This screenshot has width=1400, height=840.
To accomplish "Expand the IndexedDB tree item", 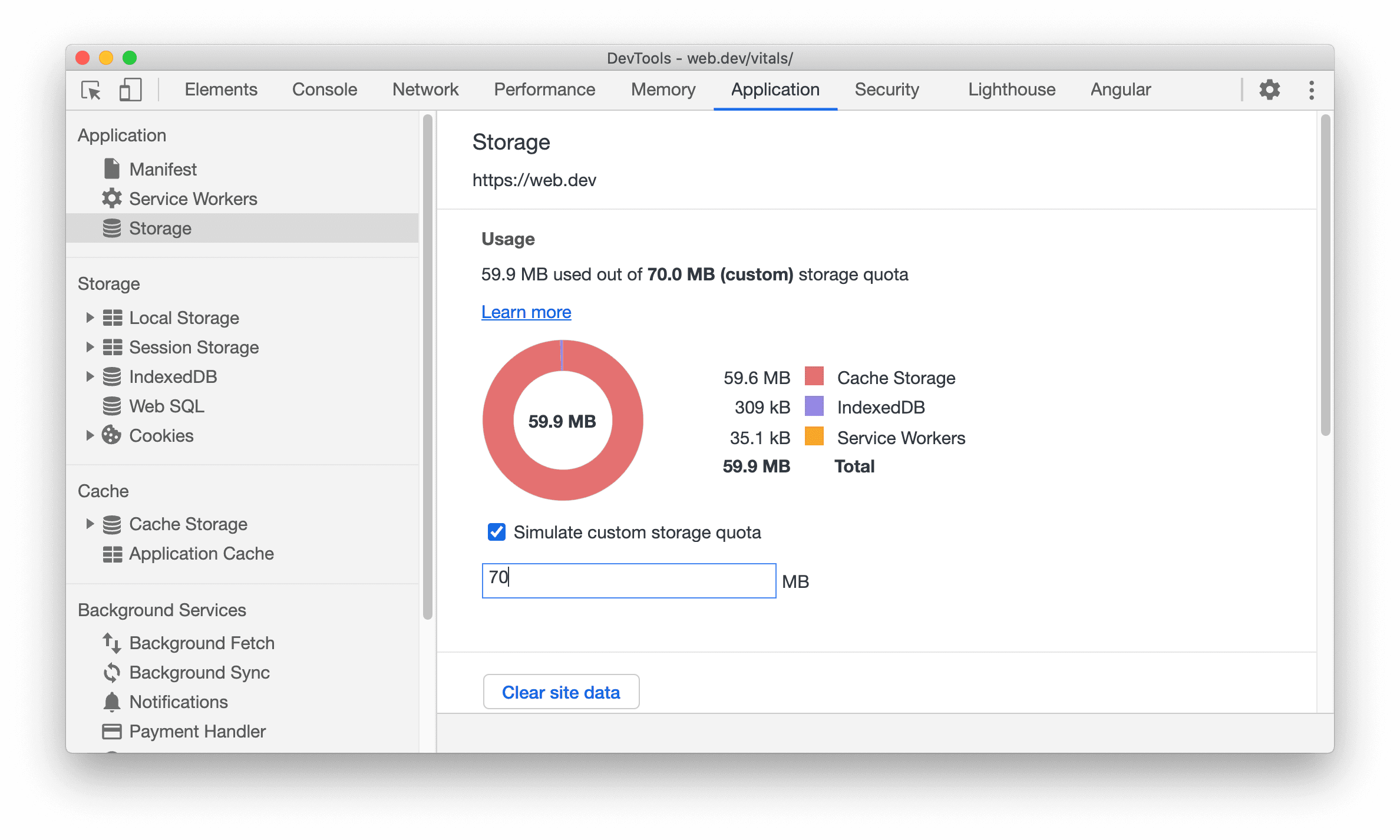I will pyautogui.click(x=89, y=376).
